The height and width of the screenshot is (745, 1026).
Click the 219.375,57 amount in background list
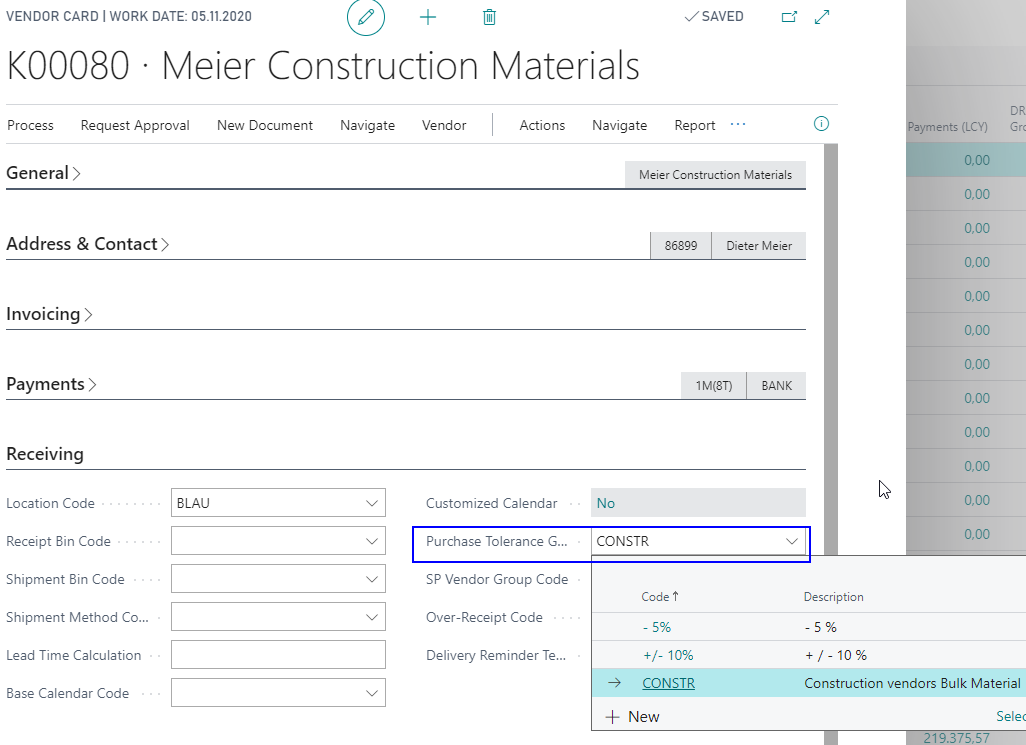[956, 738]
